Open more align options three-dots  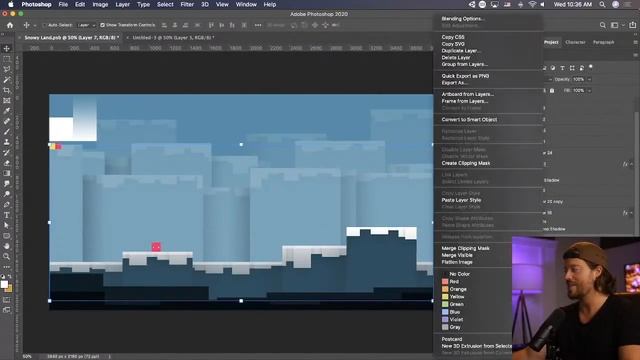[x=258, y=25]
